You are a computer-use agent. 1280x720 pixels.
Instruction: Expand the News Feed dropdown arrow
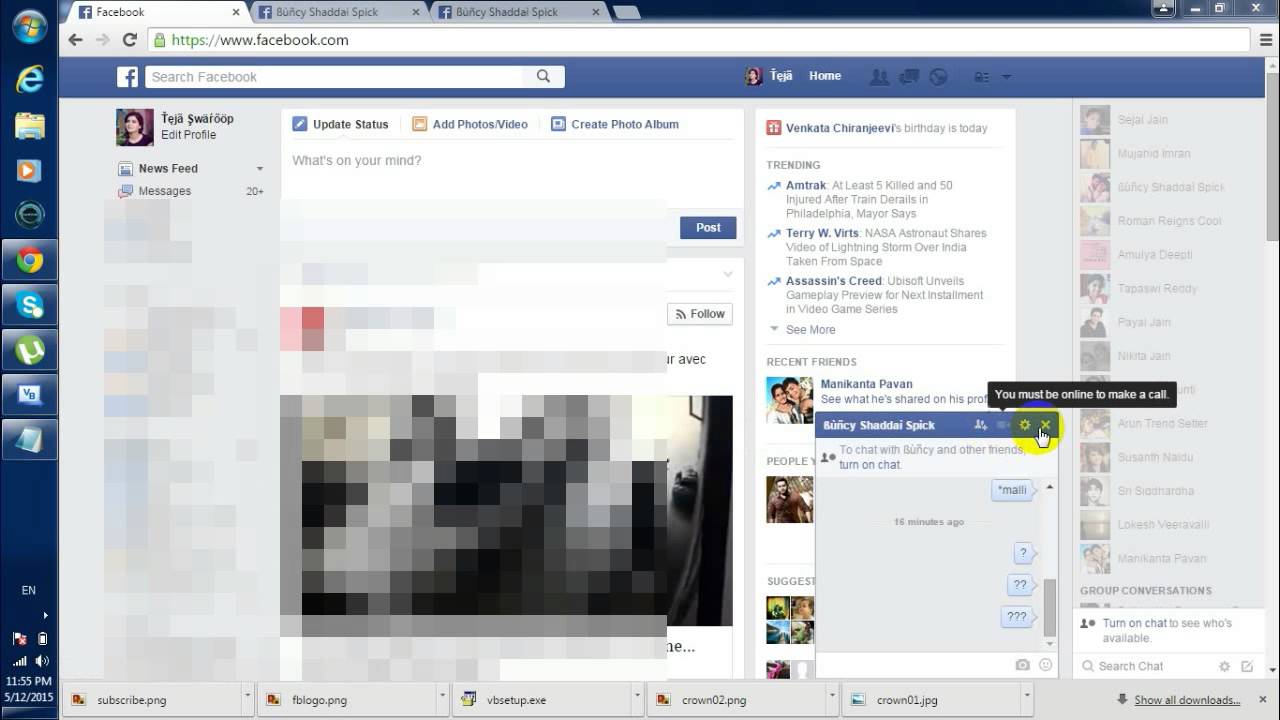[x=260, y=169]
